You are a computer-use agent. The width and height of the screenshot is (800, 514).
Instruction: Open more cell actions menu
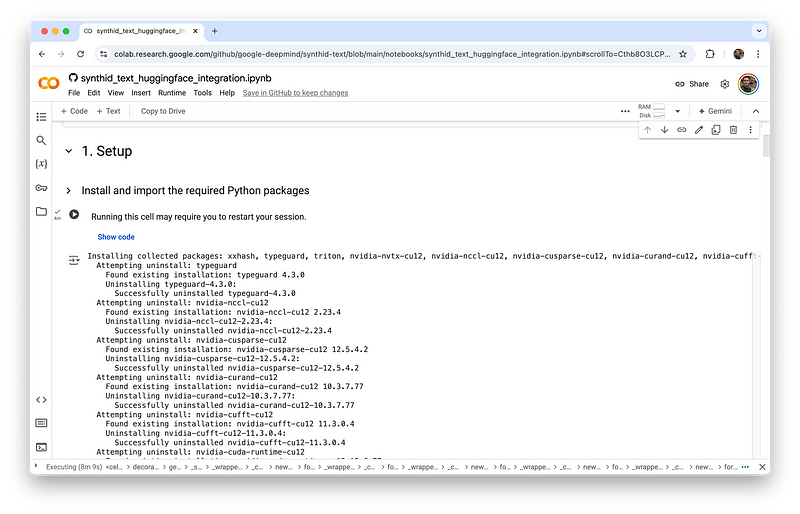tap(751, 130)
